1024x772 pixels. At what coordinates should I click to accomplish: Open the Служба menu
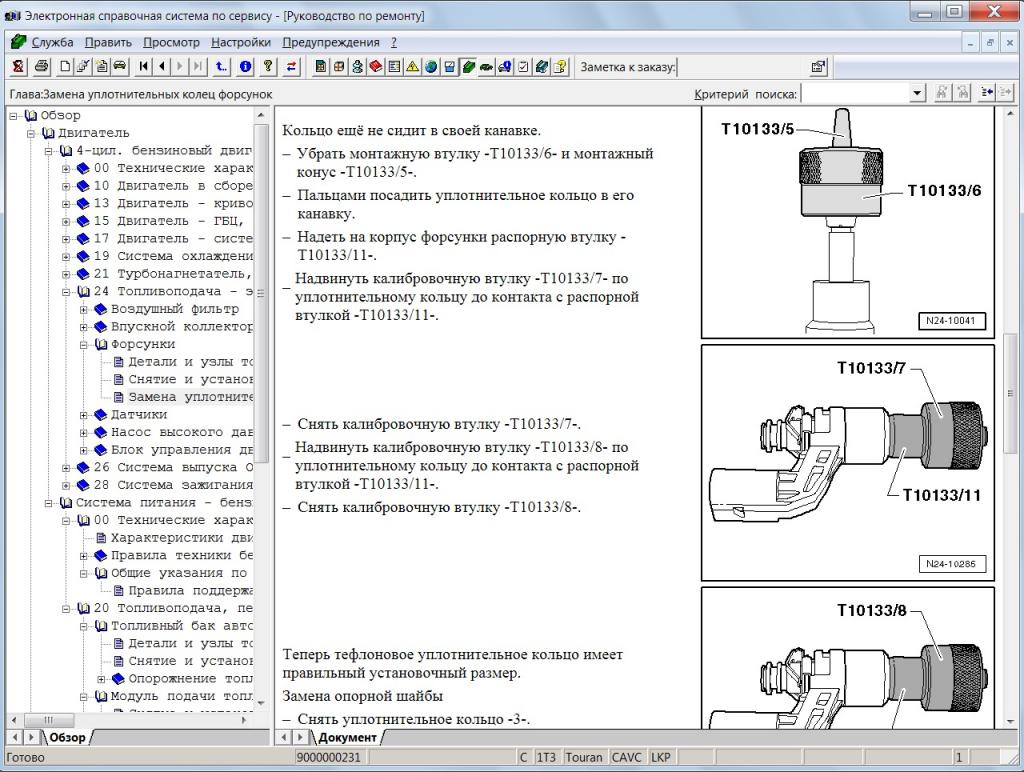click(x=52, y=42)
